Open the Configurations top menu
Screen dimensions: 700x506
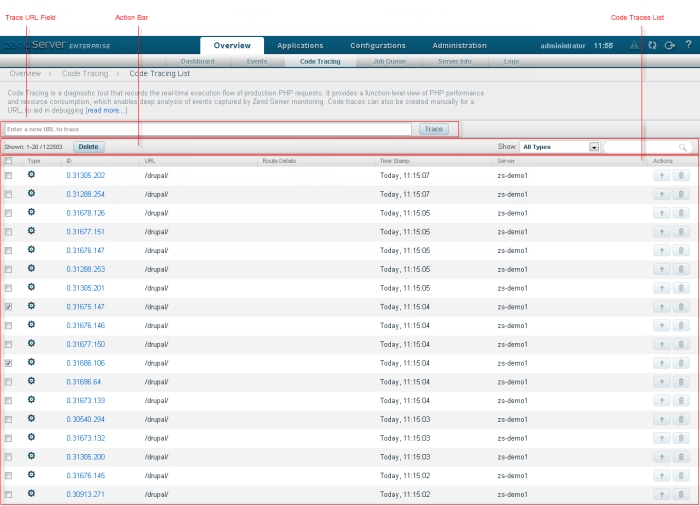click(378, 45)
